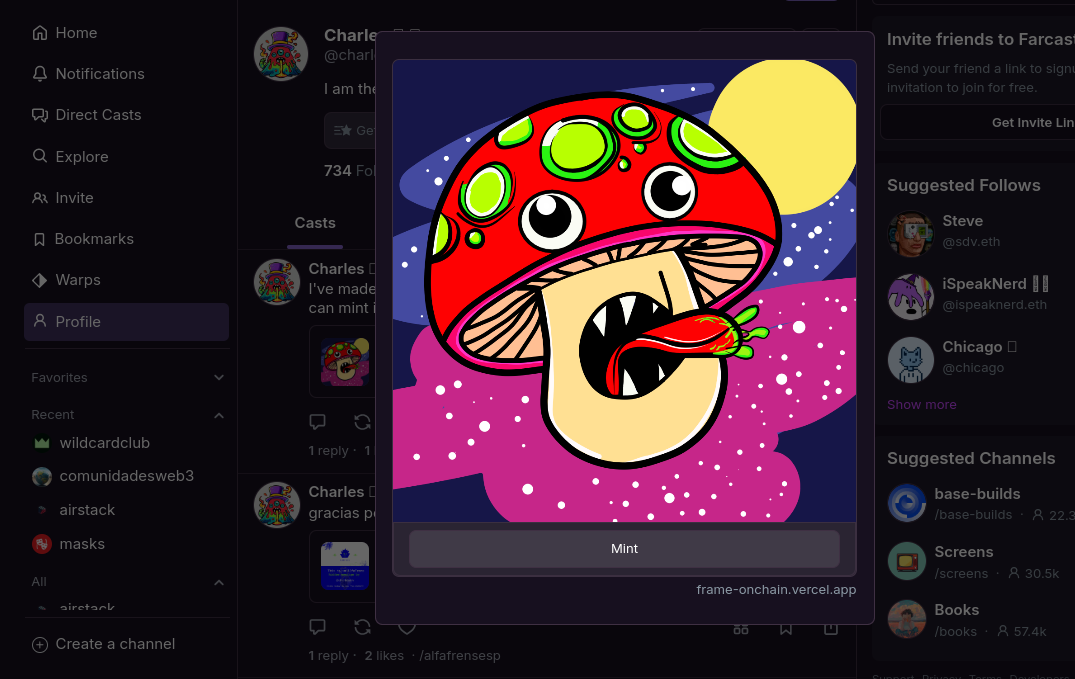
Task: Open Steve's avatar in Suggested Follows
Action: pos(910,233)
